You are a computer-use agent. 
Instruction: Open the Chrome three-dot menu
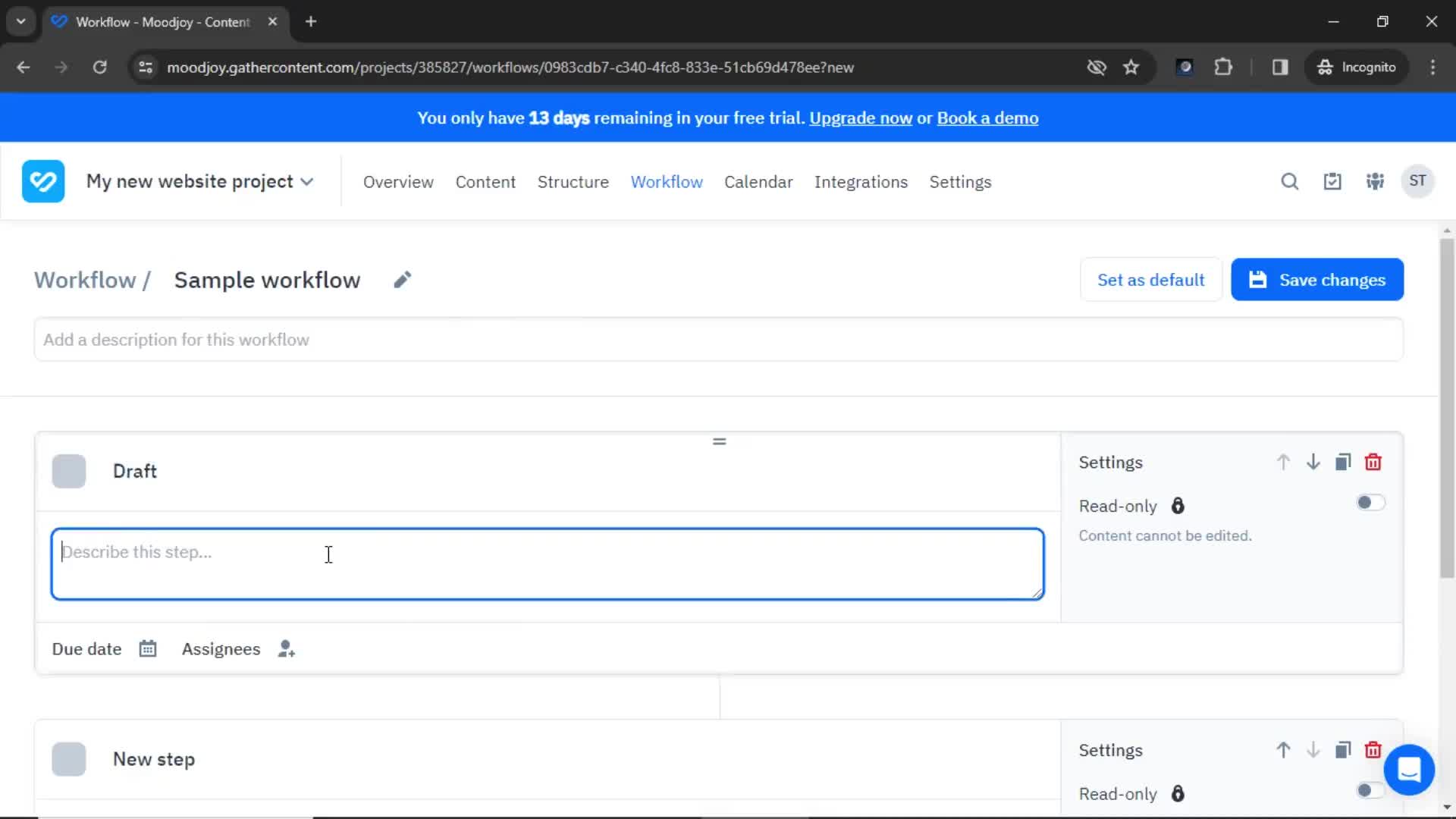1432,67
